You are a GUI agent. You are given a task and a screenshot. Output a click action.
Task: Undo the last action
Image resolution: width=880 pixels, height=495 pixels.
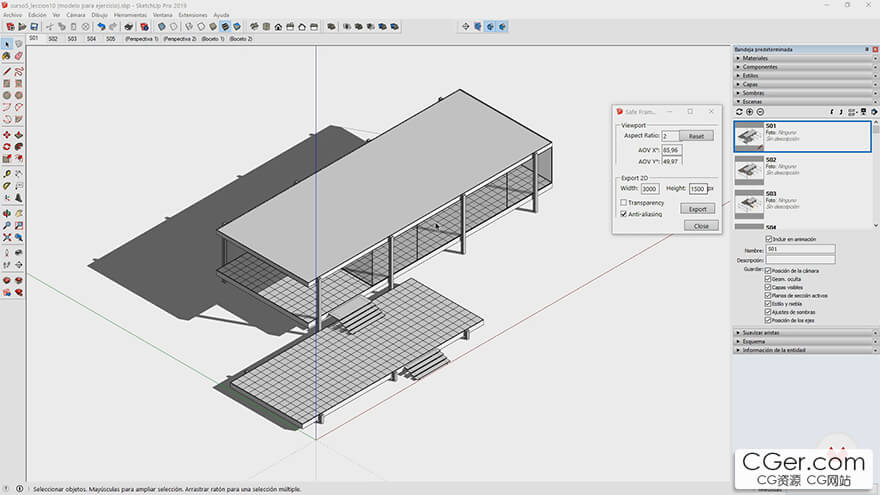[101, 26]
